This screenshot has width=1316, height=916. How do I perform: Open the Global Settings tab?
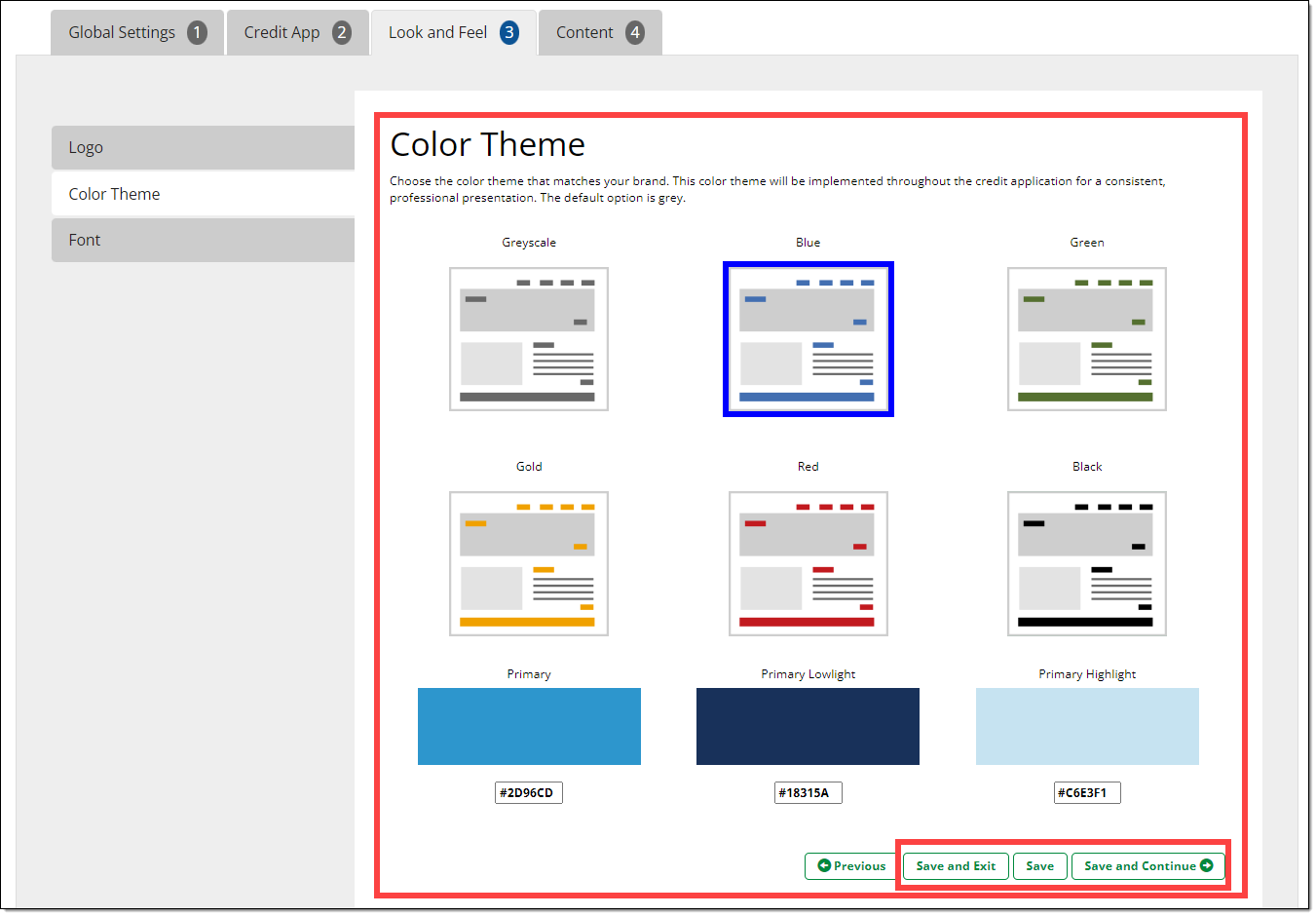click(x=136, y=33)
